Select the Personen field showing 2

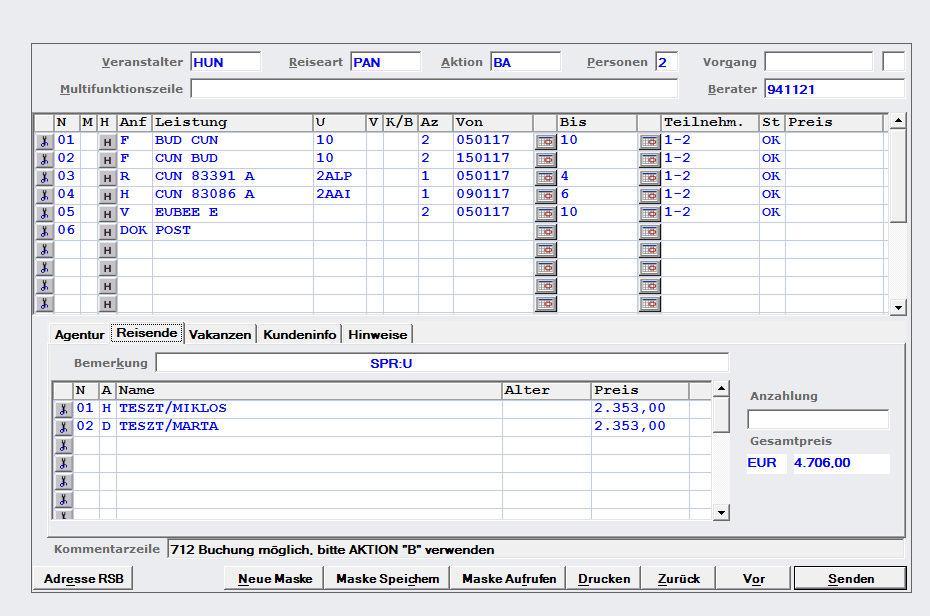pyautogui.click(x=667, y=62)
